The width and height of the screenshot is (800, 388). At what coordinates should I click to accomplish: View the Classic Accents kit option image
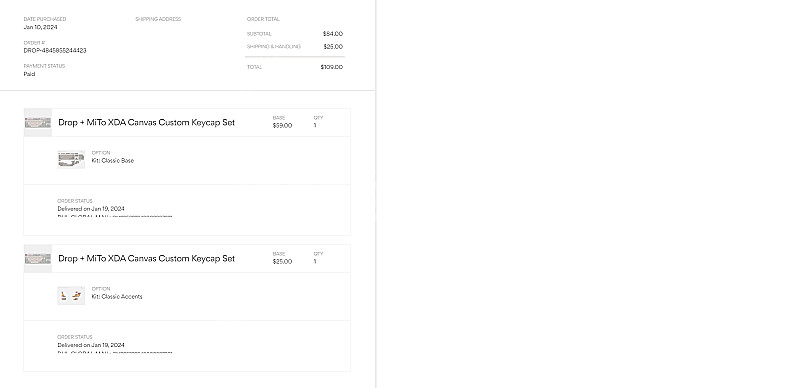click(x=71, y=296)
